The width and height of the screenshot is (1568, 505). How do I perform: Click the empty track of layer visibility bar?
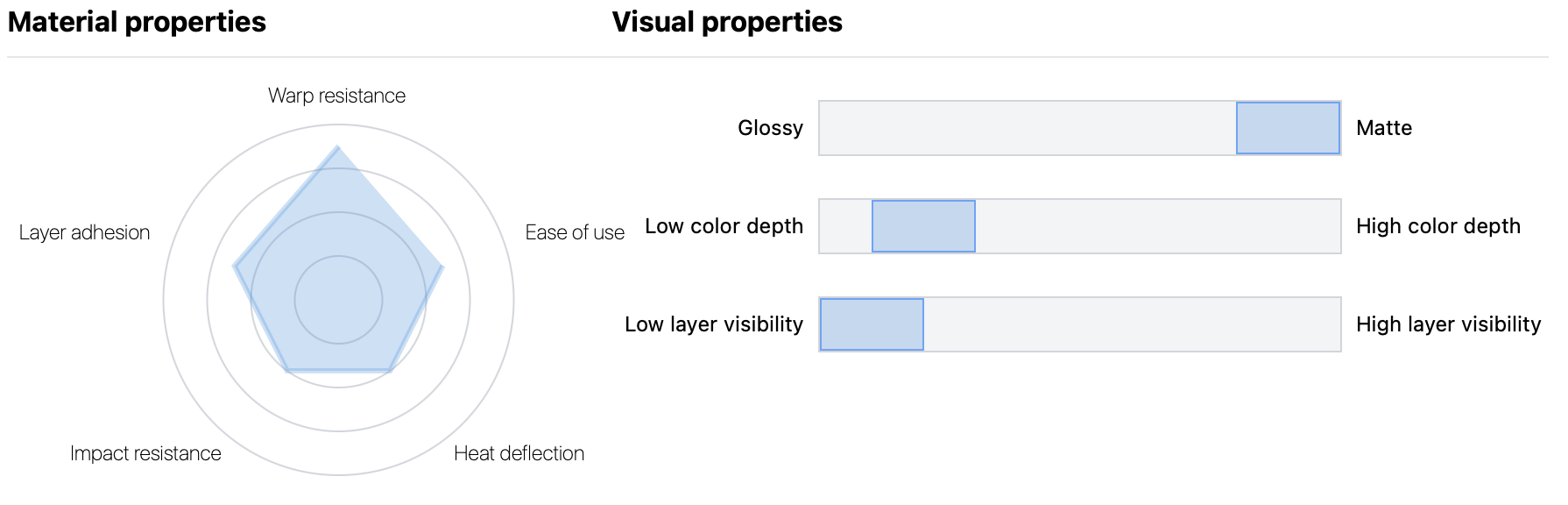[1132, 324]
